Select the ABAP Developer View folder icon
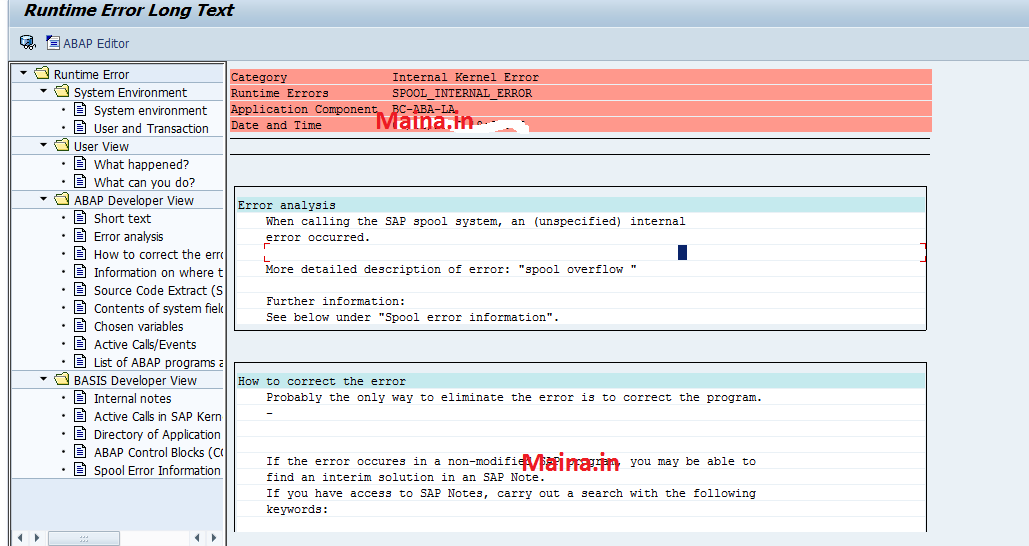Image resolution: width=1029 pixels, height=546 pixels. point(62,199)
